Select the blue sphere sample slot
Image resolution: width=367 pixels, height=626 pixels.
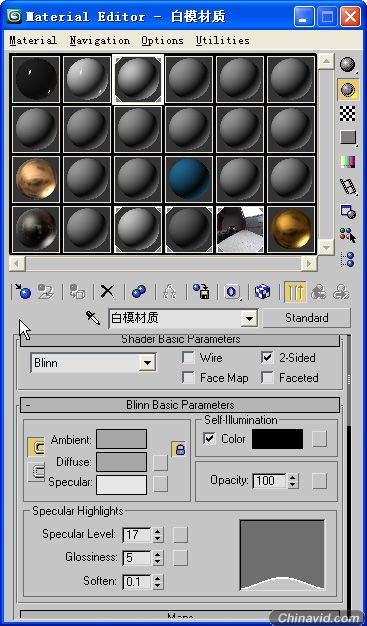point(189,180)
